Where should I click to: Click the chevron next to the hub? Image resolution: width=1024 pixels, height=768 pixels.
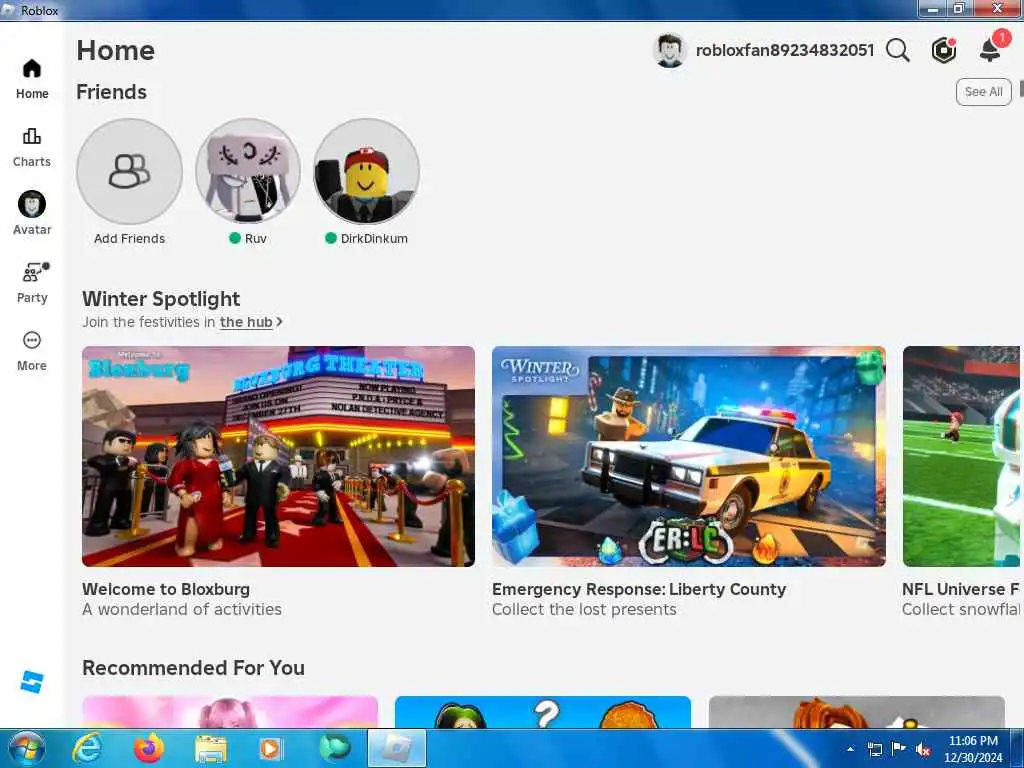(280, 322)
